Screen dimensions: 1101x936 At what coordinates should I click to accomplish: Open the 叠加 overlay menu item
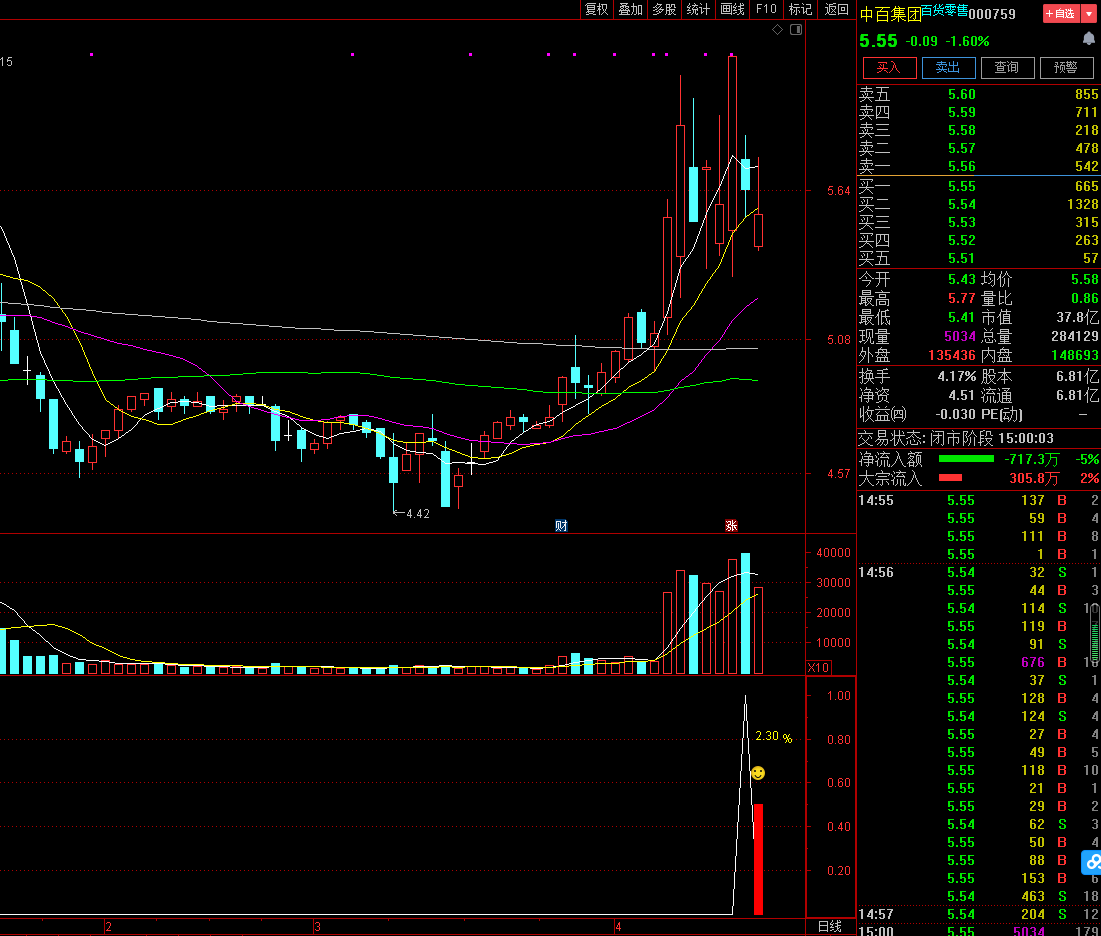(631, 9)
